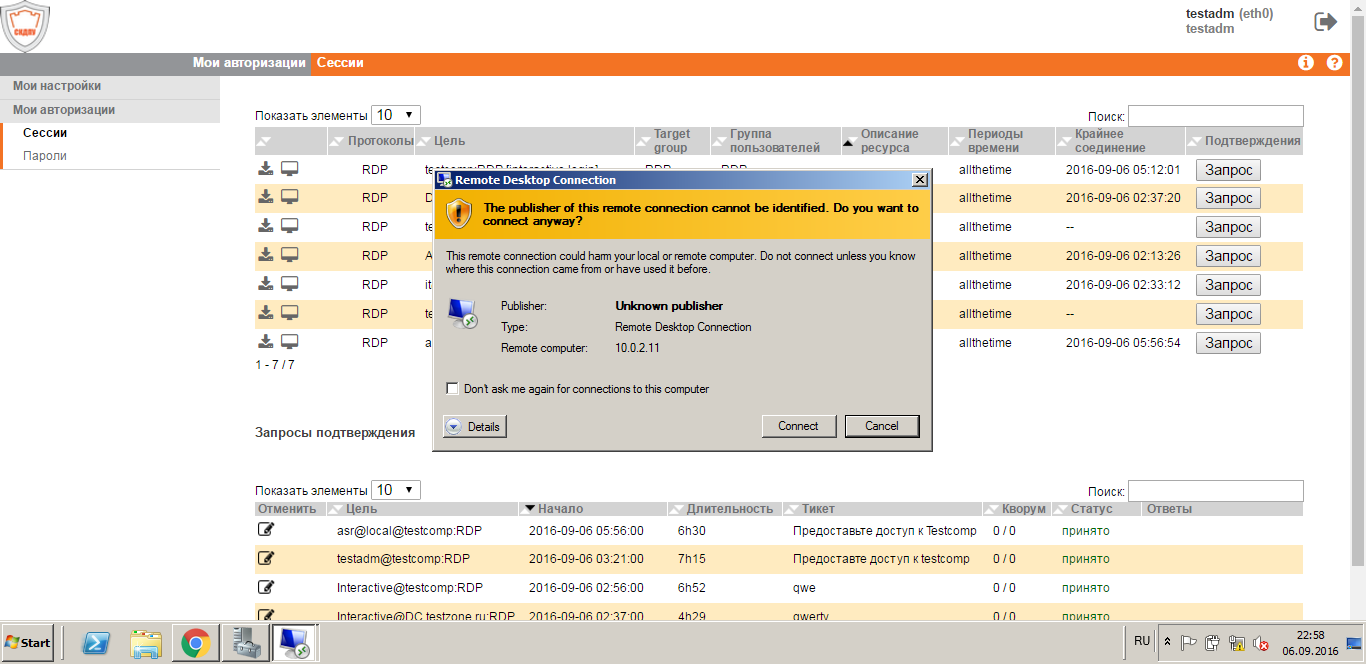This screenshot has width=1366, height=664.
Task: Sort sessions by Крайнее соединение column
Action: pyautogui.click(x=1118, y=141)
